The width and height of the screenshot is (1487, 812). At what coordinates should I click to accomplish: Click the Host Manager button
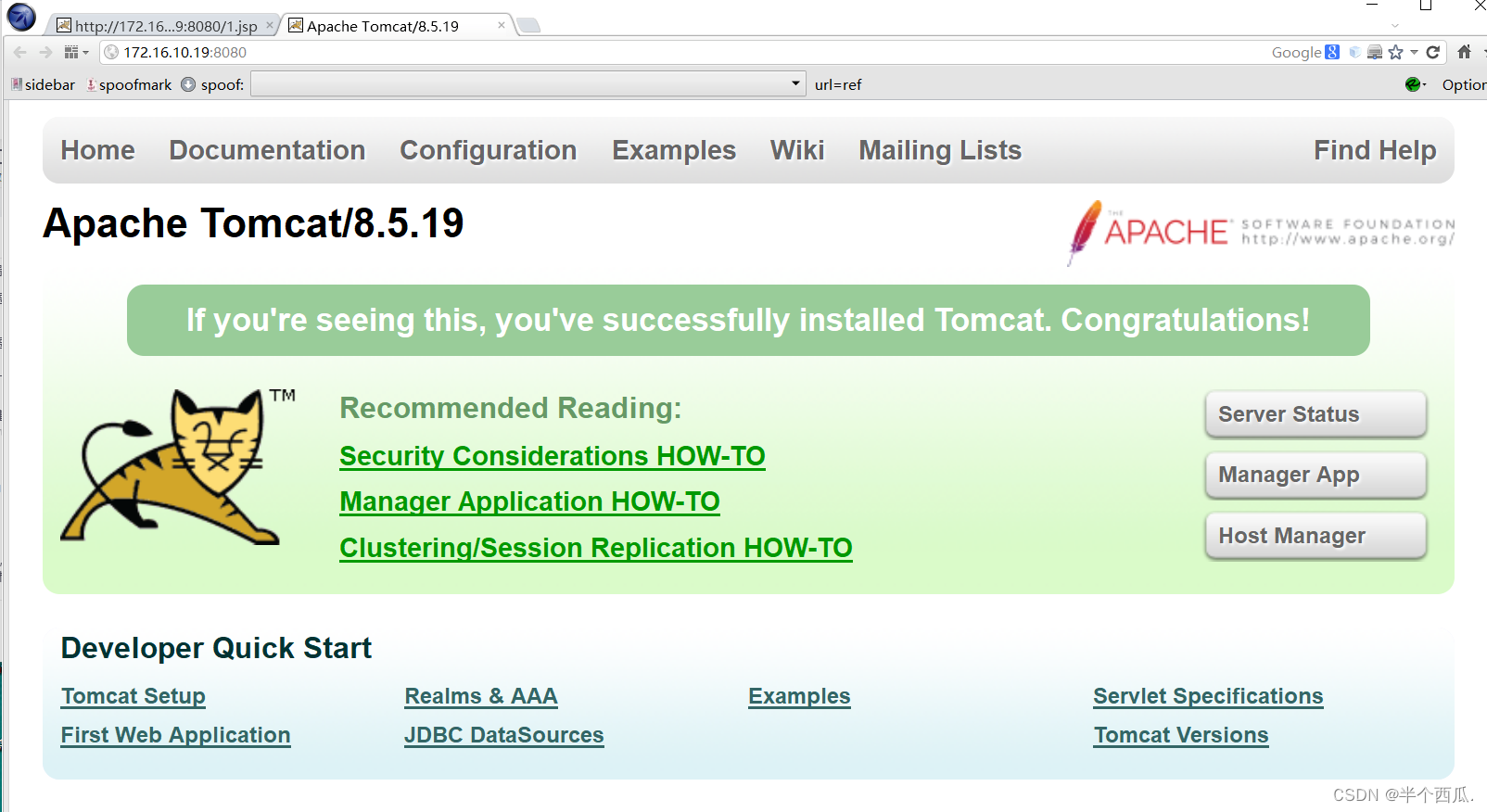point(1315,536)
